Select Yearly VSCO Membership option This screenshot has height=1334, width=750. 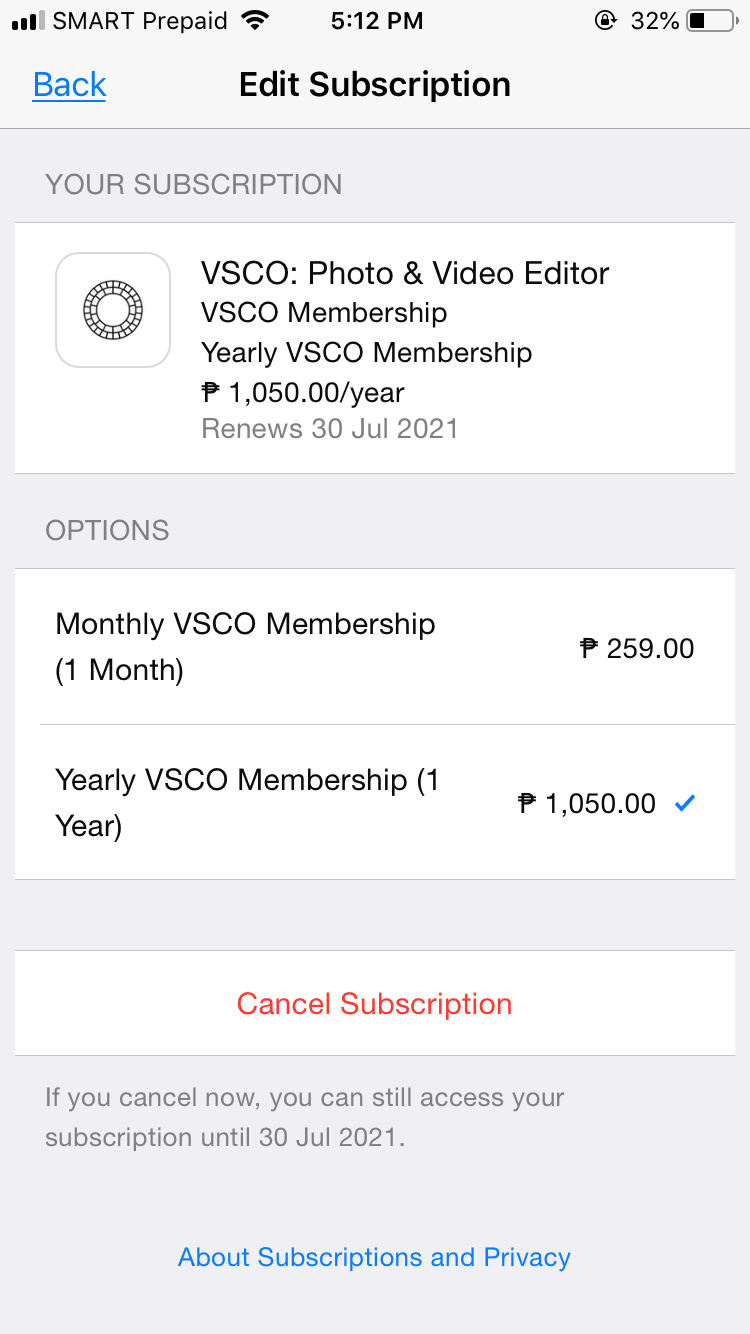pos(247,802)
